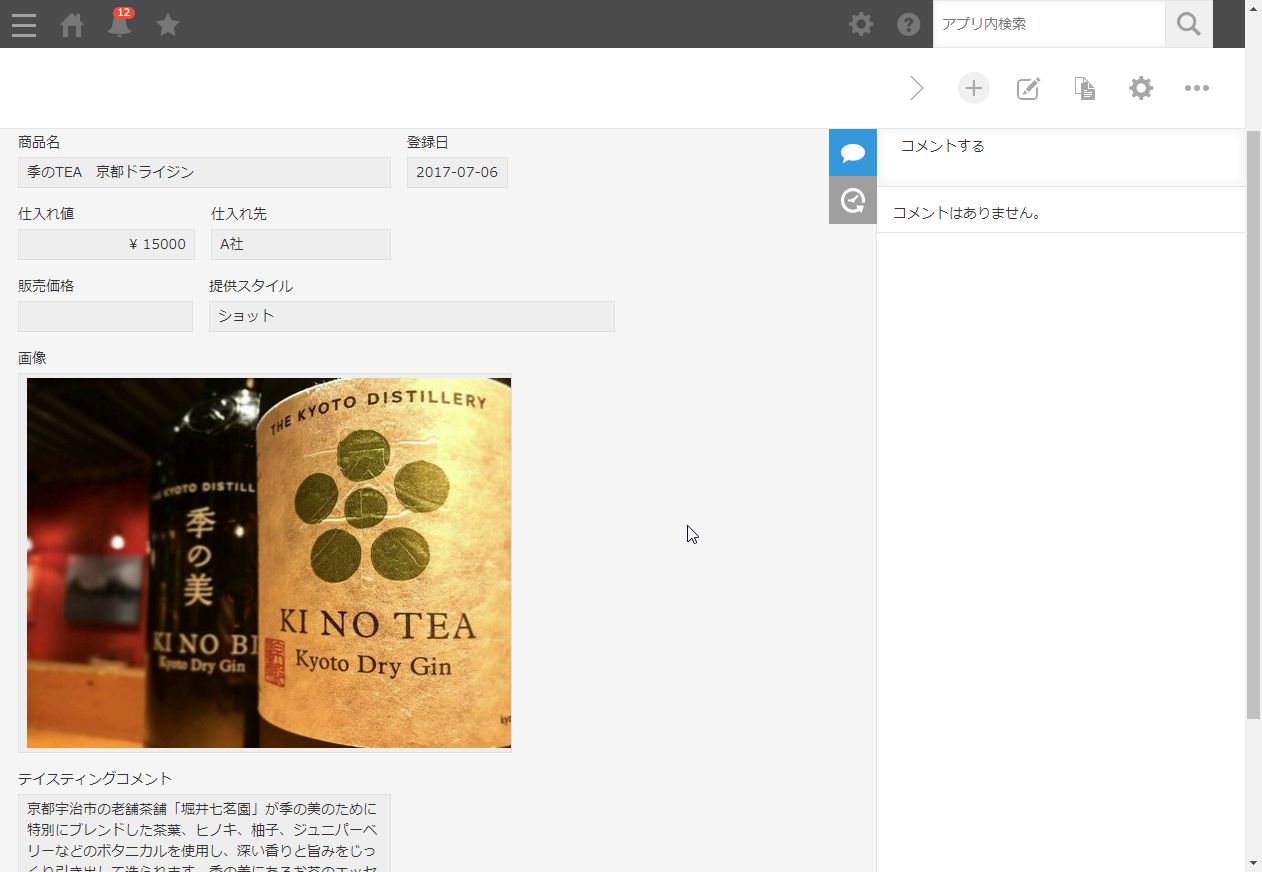Duplicate the record with copy icon
The image size is (1262, 872).
[1085, 88]
